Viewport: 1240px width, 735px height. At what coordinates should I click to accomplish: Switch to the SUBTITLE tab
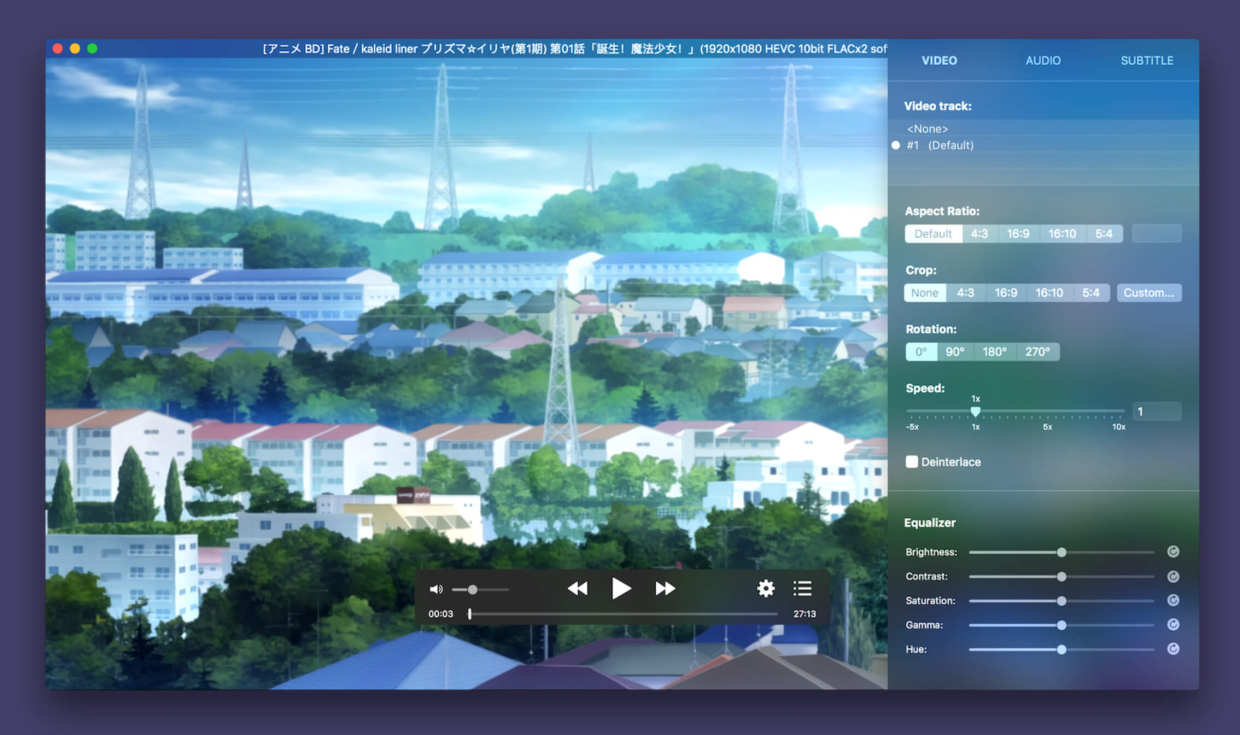pyautogui.click(x=1147, y=61)
